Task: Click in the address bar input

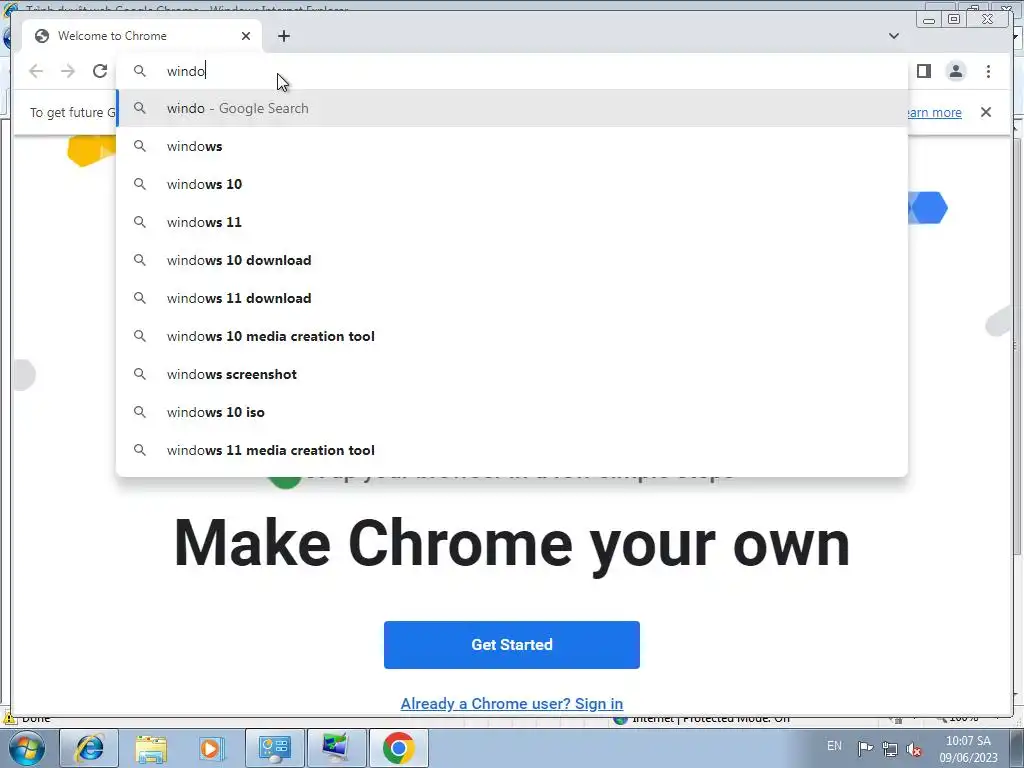Action: 512,71
